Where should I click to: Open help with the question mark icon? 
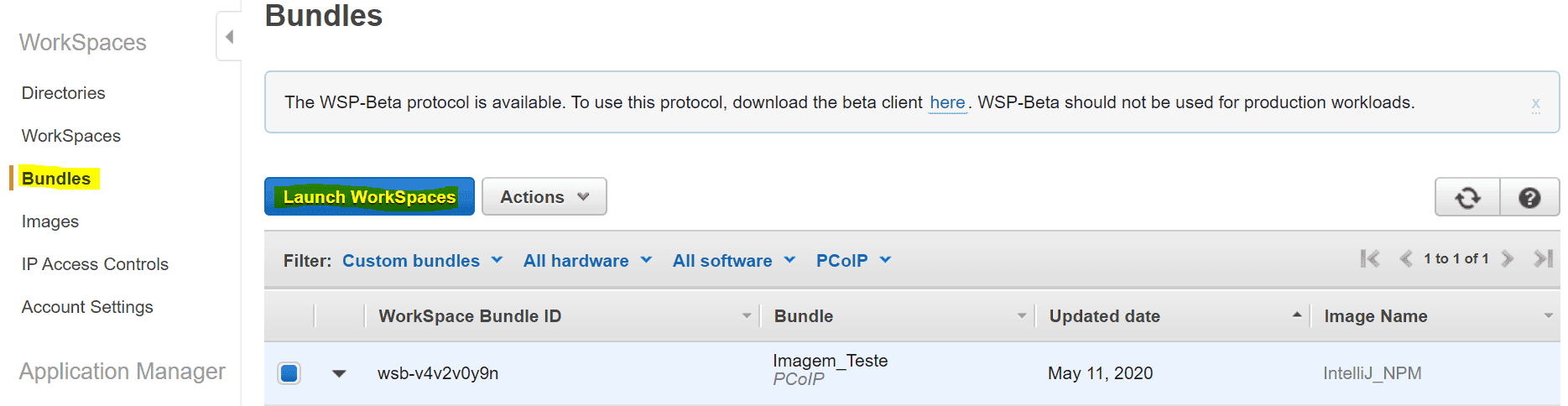click(1529, 198)
